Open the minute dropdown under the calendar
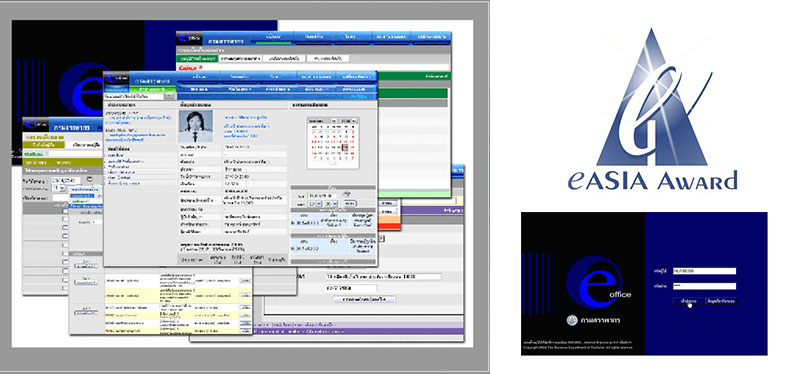 pyautogui.click(x=331, y=203)
